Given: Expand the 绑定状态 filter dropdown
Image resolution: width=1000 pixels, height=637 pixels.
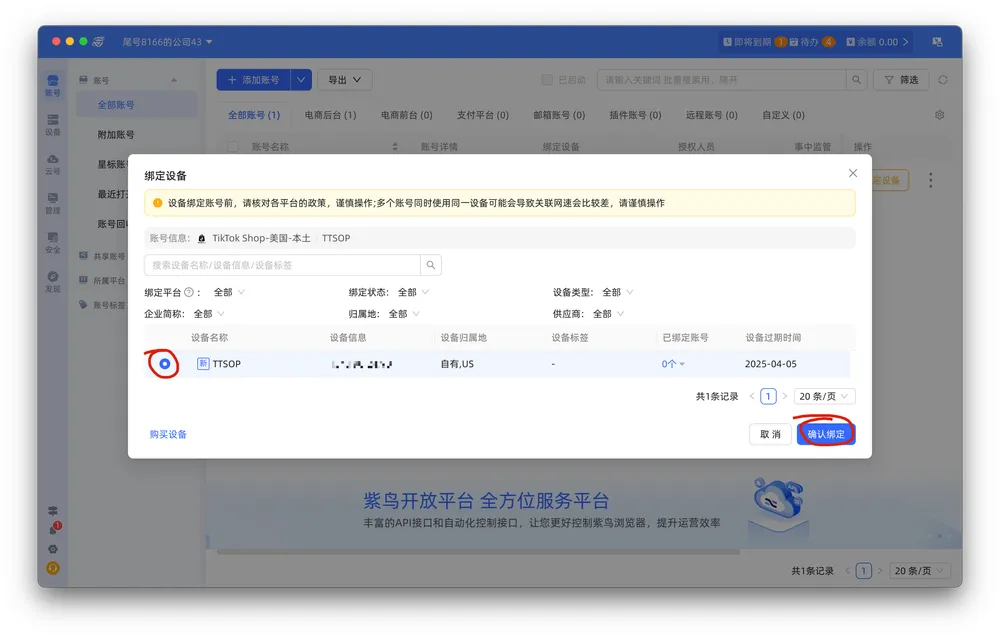Looking at the screenshot, I should pos(413,293).
